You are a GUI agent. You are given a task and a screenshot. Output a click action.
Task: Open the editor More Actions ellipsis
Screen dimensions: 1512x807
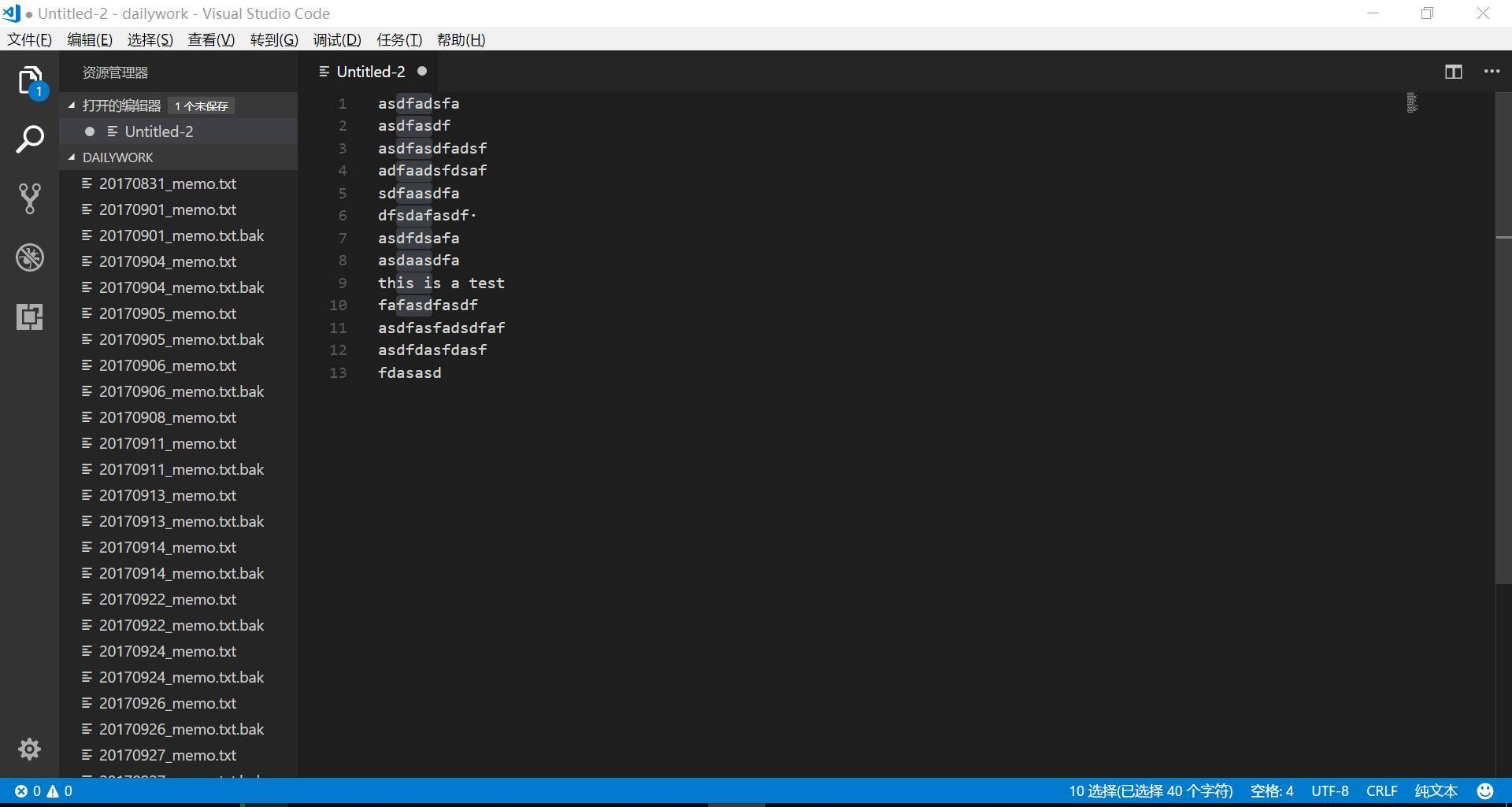[x=1492, y=72]
